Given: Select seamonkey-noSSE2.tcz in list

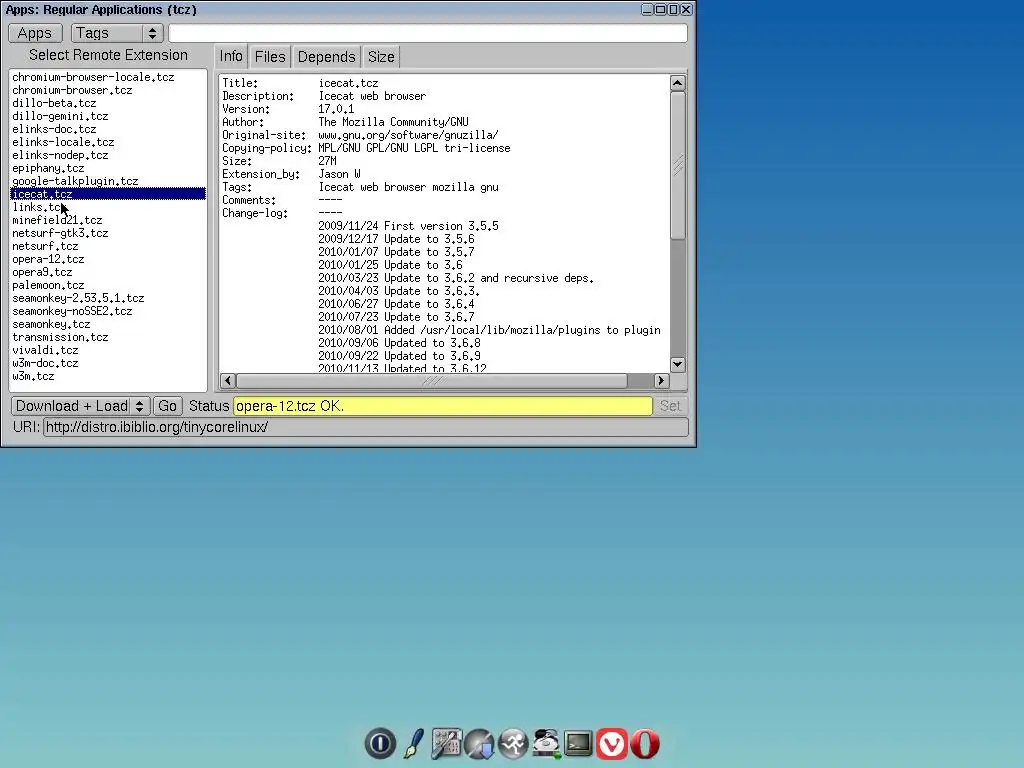Looking at the screenshot, I should [108, 312].
